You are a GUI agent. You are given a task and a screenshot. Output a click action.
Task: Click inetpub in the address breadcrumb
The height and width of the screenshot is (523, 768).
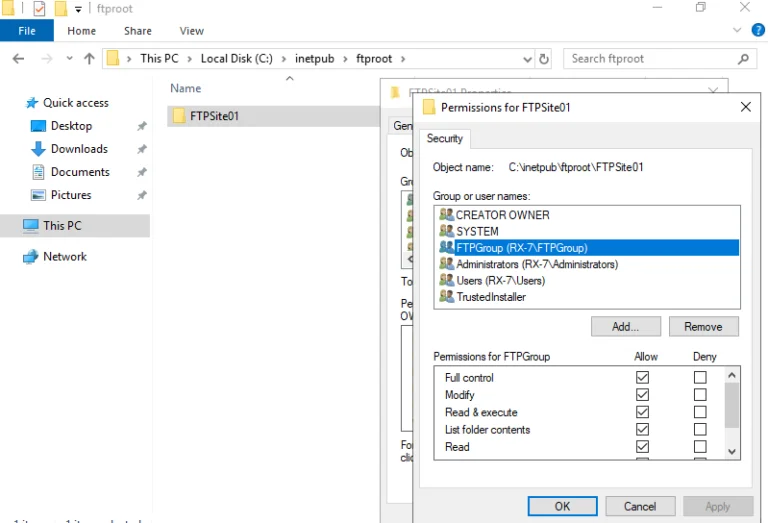click(x=314, y=59)
